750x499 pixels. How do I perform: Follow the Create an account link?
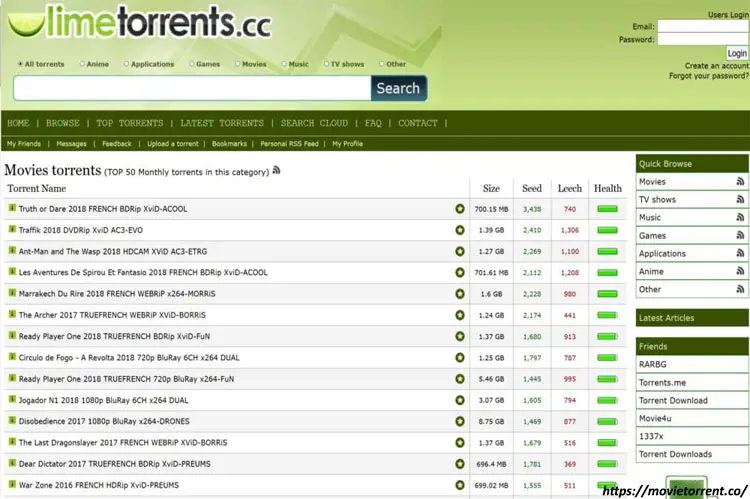point(717,66)
